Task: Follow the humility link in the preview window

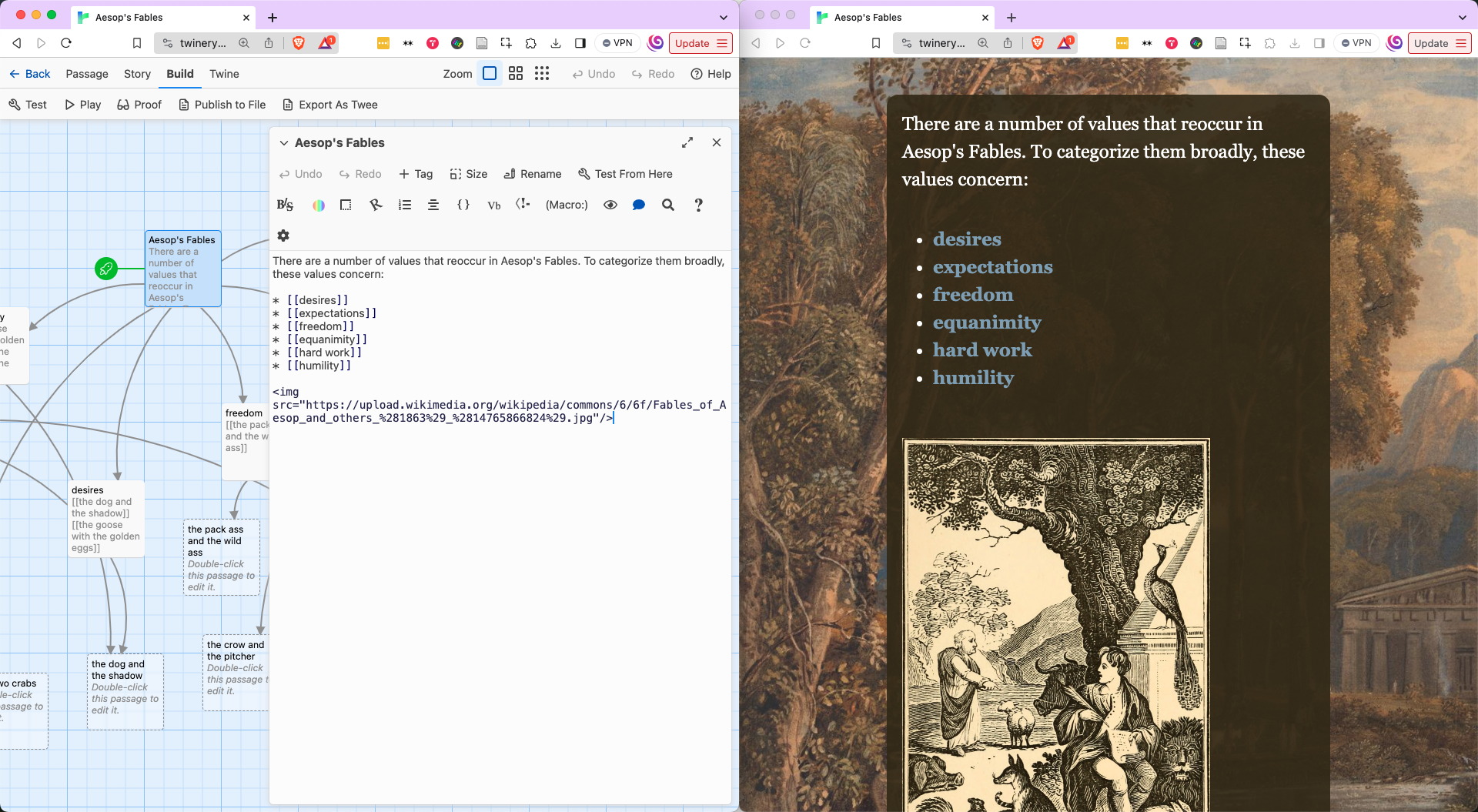Action: coord(973,377)
